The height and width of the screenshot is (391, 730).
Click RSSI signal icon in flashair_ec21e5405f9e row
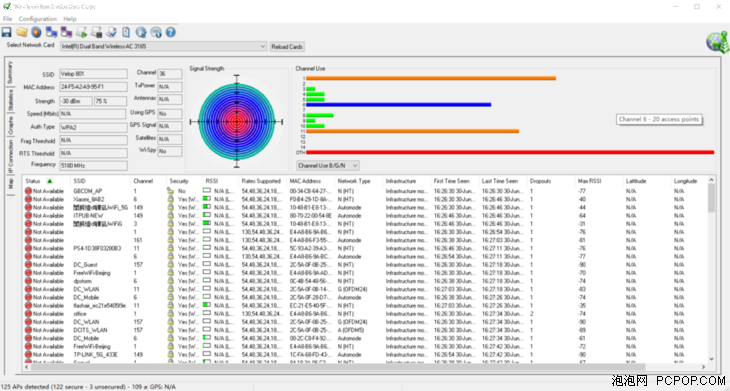coord(207,305)
